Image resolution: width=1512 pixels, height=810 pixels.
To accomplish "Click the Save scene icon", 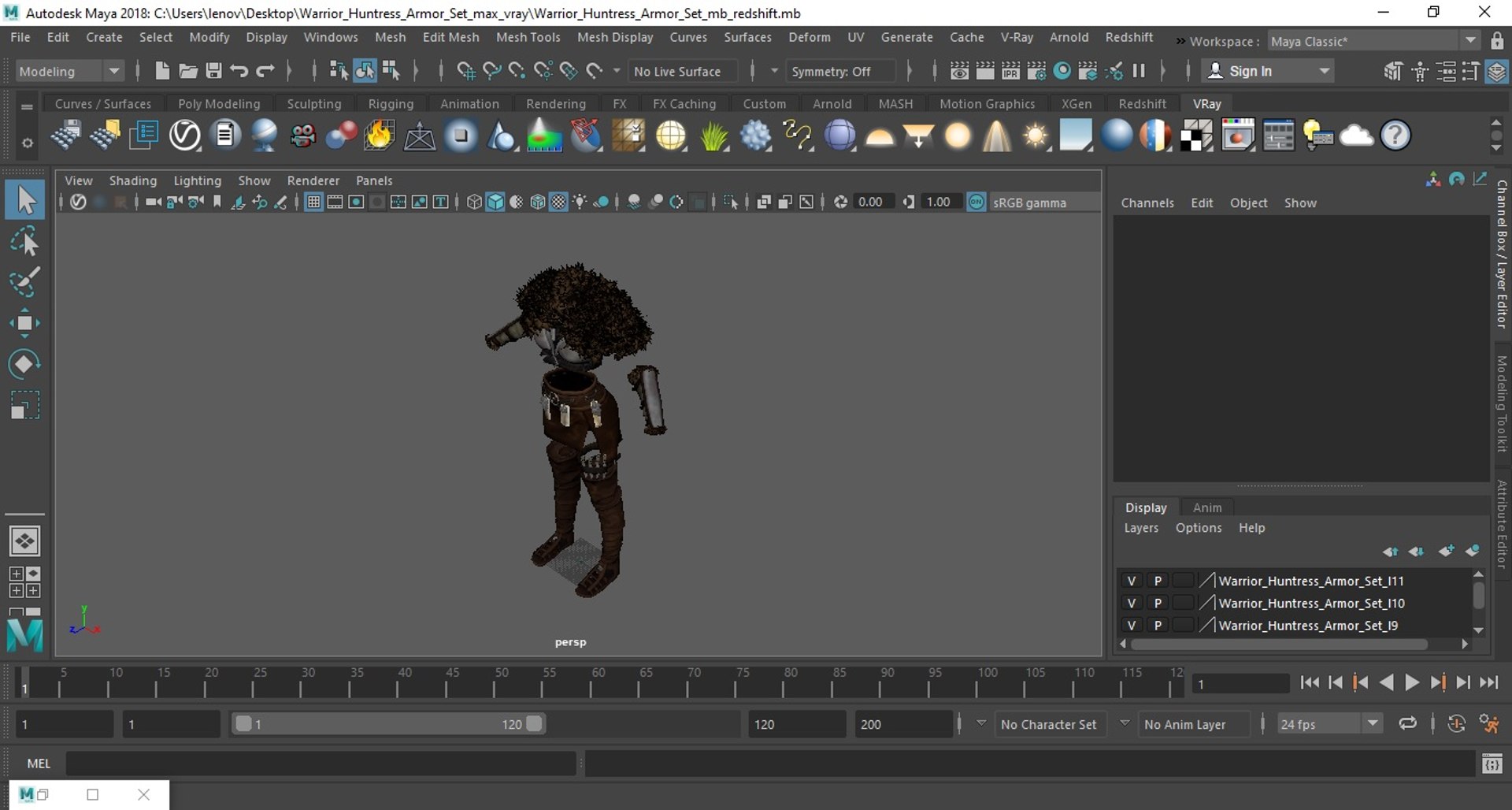I will [213, 71].
